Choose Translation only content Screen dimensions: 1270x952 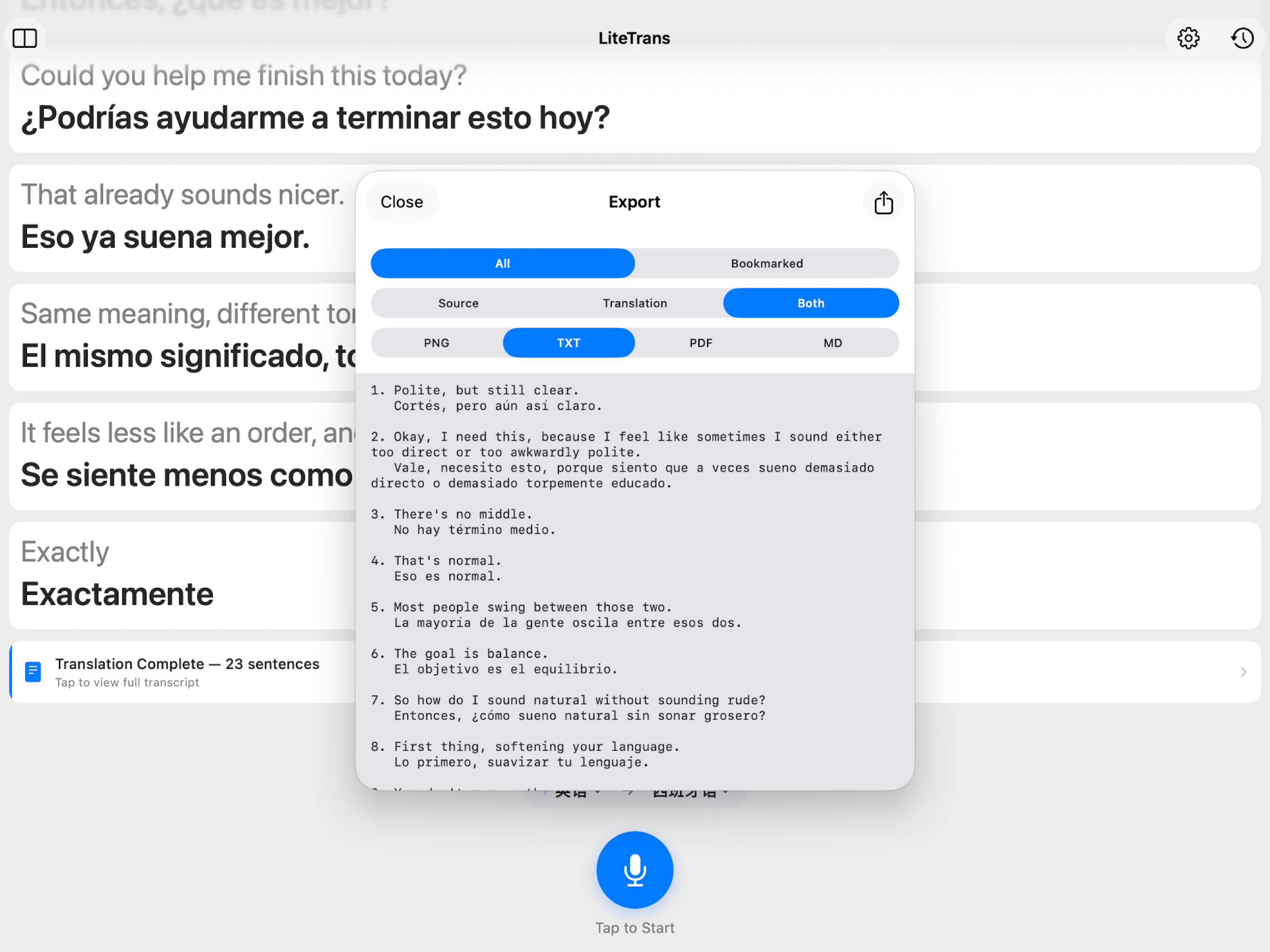pos(635,303)
